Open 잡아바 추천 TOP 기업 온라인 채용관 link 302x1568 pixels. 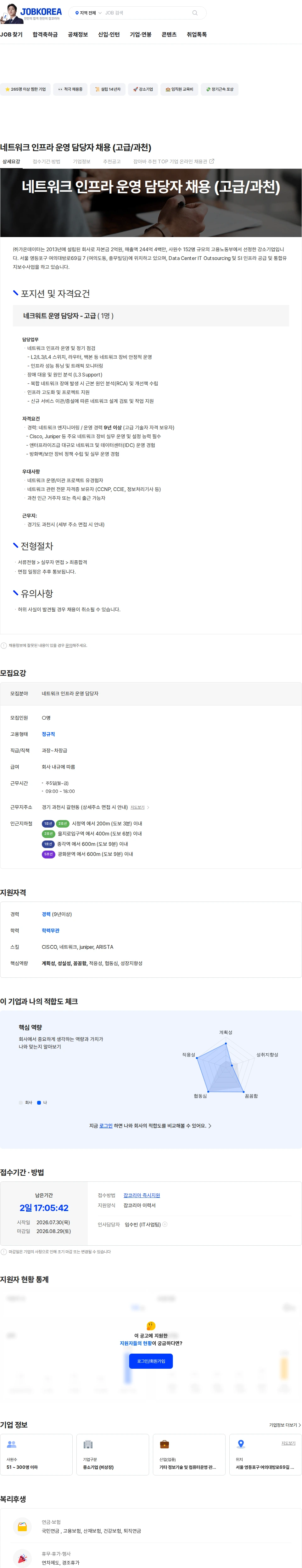click(x=174, y=162)
